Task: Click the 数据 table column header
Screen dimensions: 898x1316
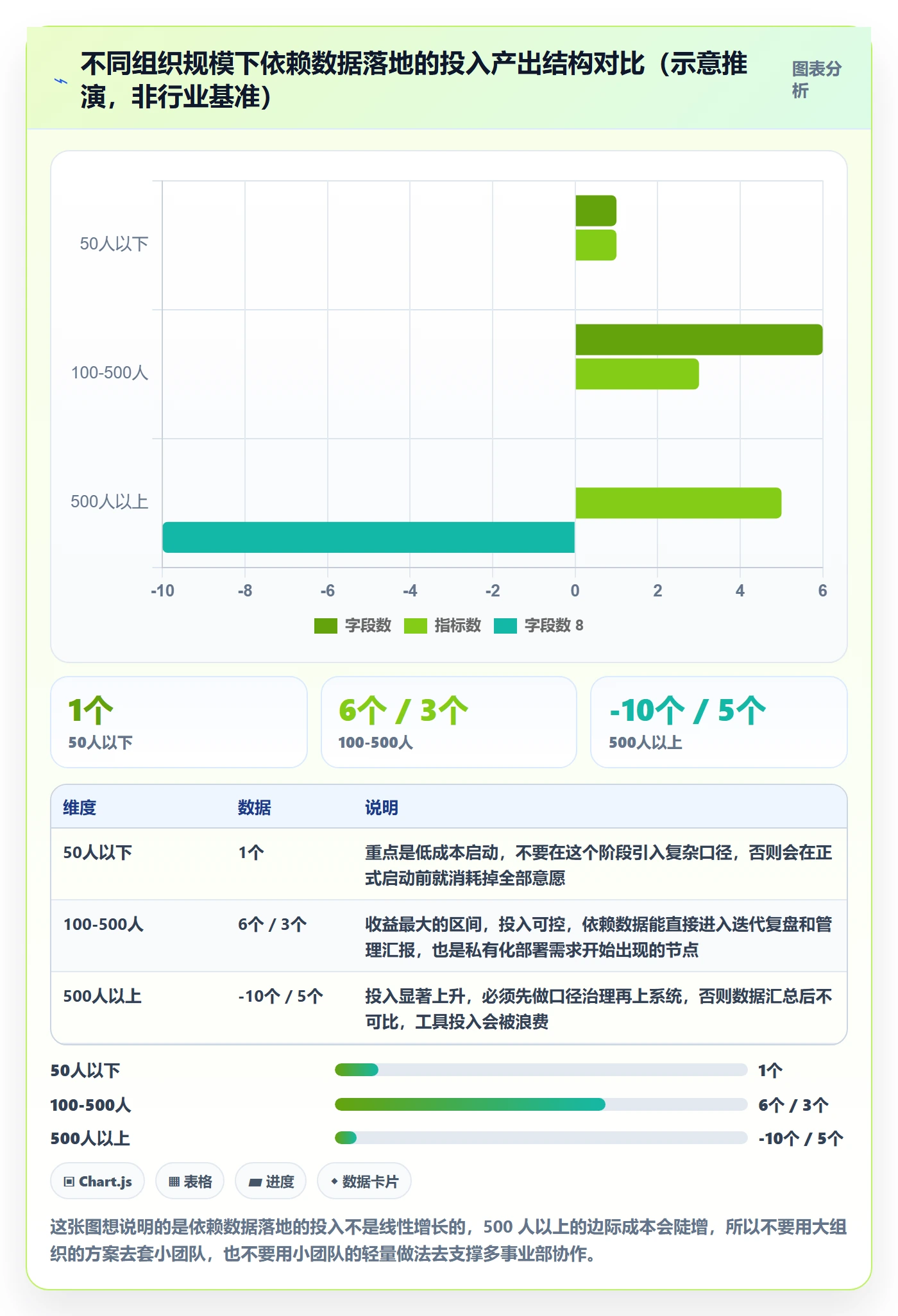Action: click(255, 807)
